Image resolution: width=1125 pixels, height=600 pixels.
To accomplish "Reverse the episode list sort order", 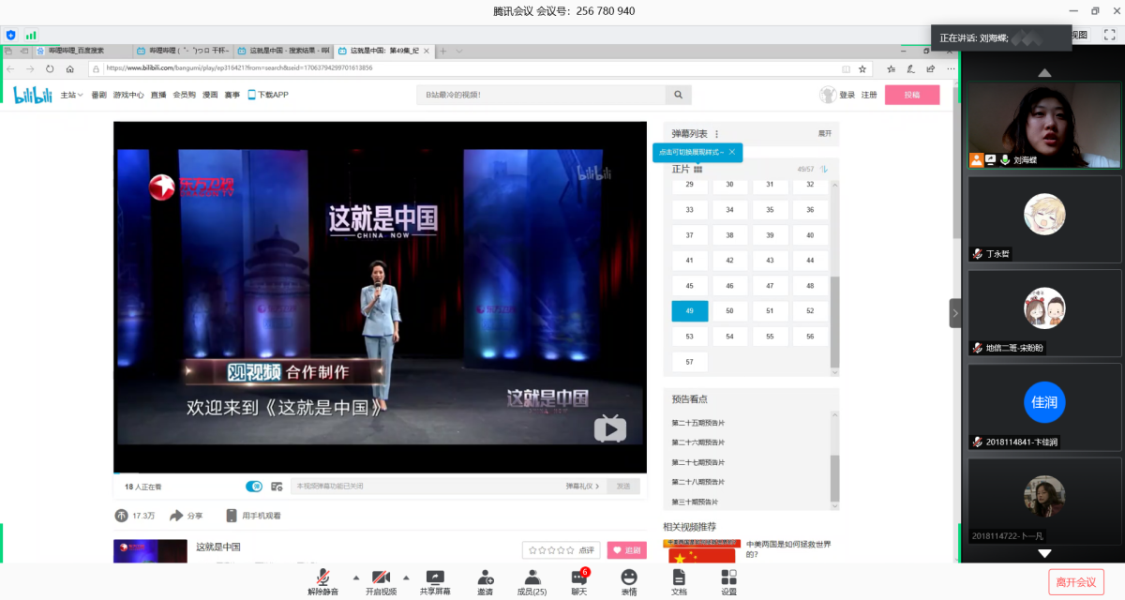I will coord(824,169).
